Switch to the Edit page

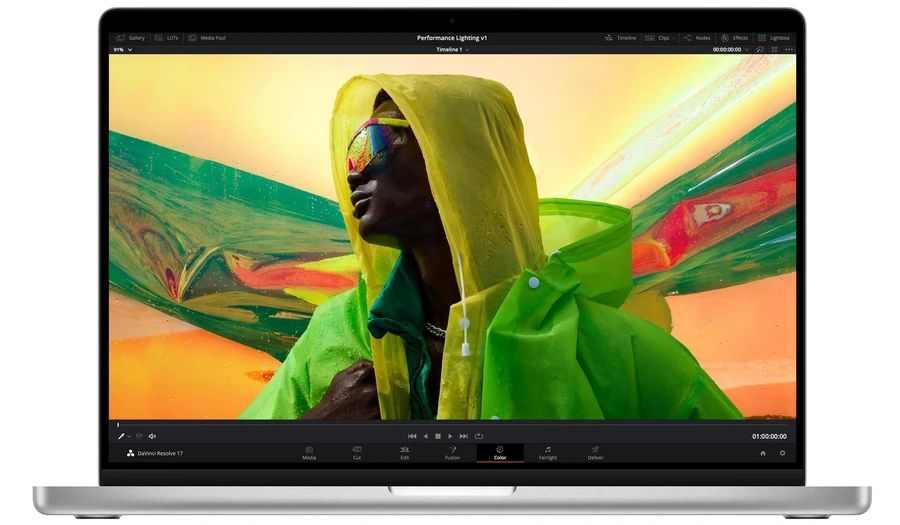[405, 453]
